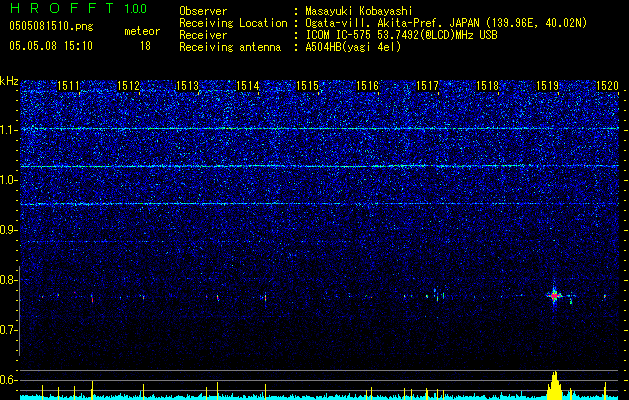
Task: Click time axis label 1518
Action: [488, 86]
